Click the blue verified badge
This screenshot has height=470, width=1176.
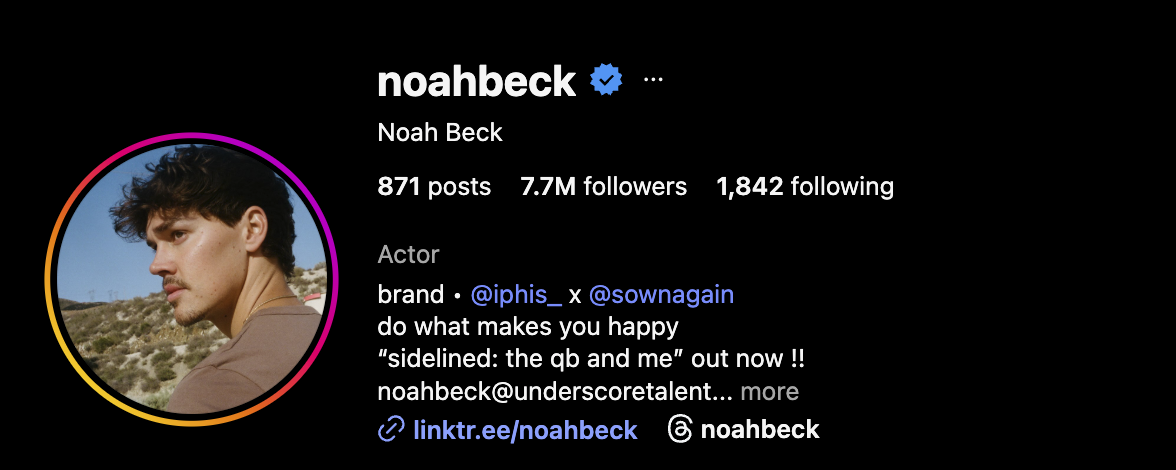coord(606,80)
